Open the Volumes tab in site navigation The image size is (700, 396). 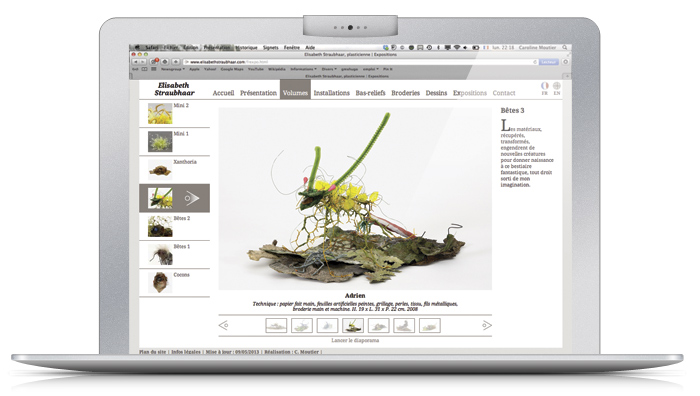pos(295,93)
